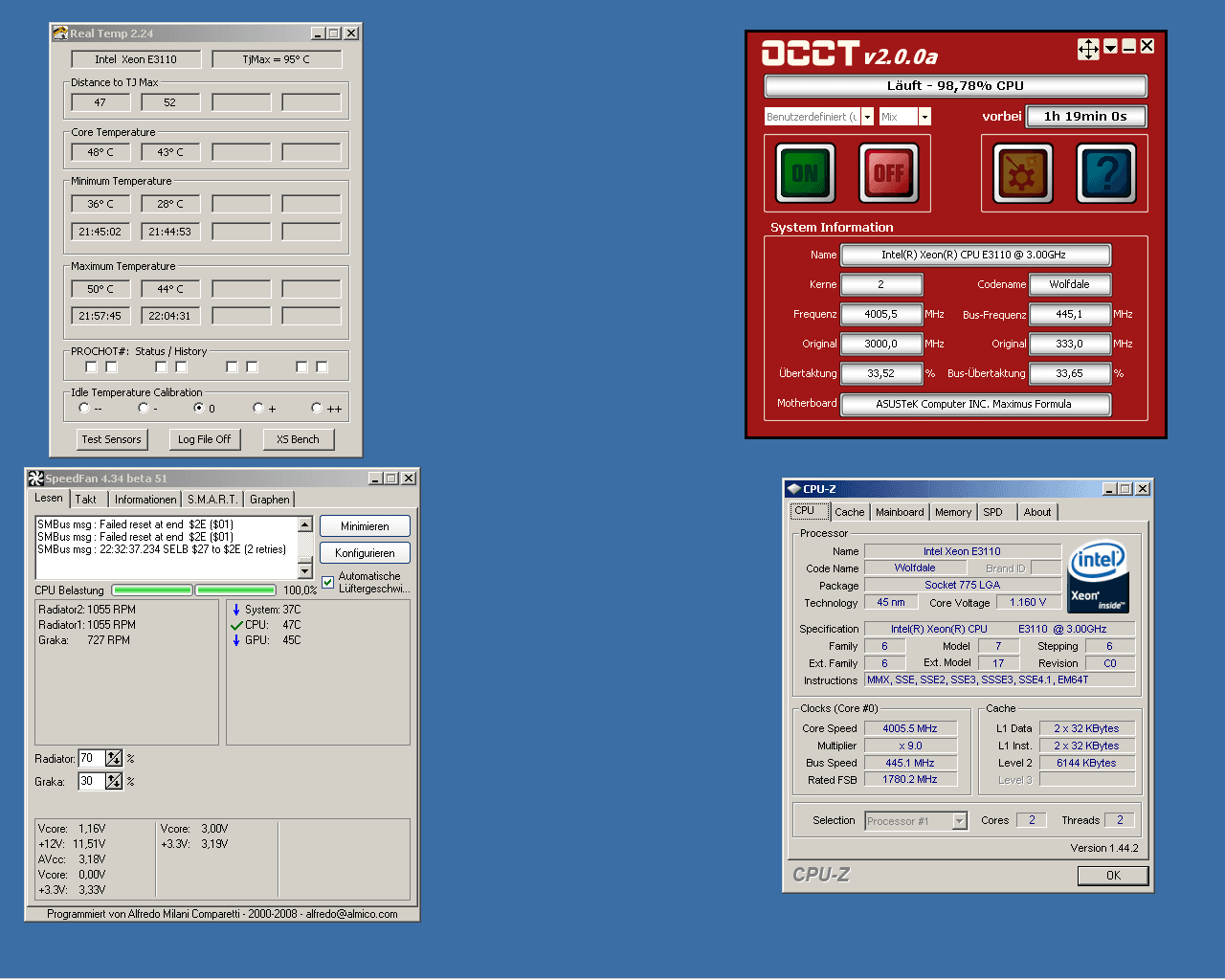
Task: Adjust the Graka speed stepper arrows
Action: point(114,781)
